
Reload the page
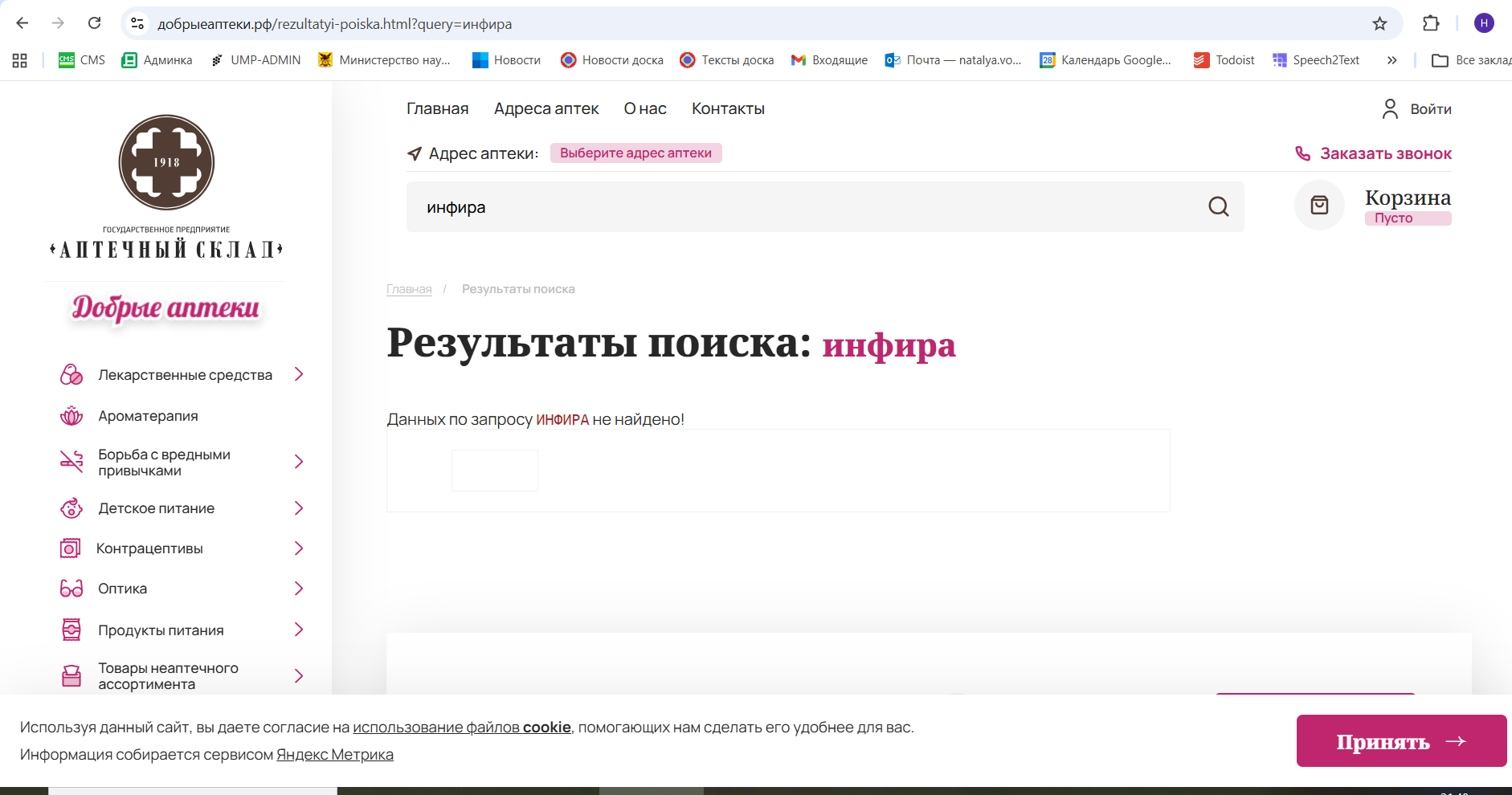coord(94,23)
